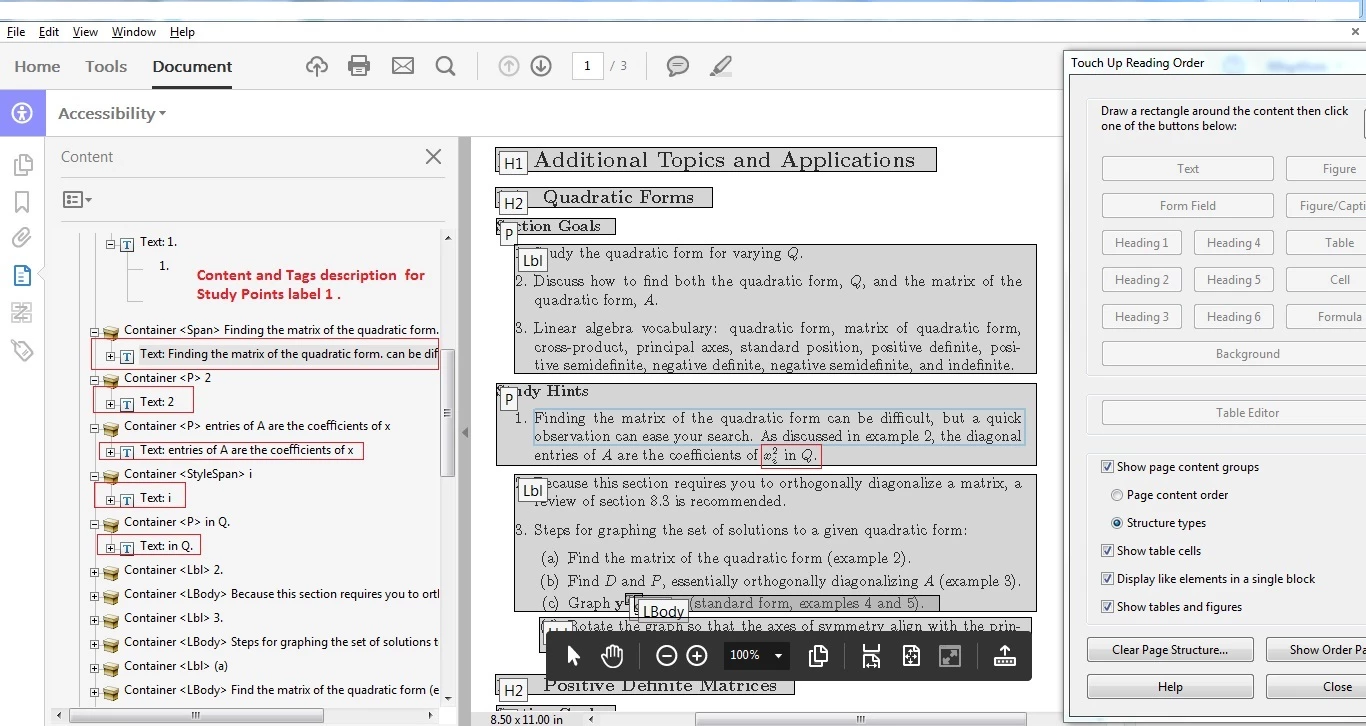The height and width of the screenshot is (726, 1366).
Task: Click the page number input field
Action: coord(587,66)
